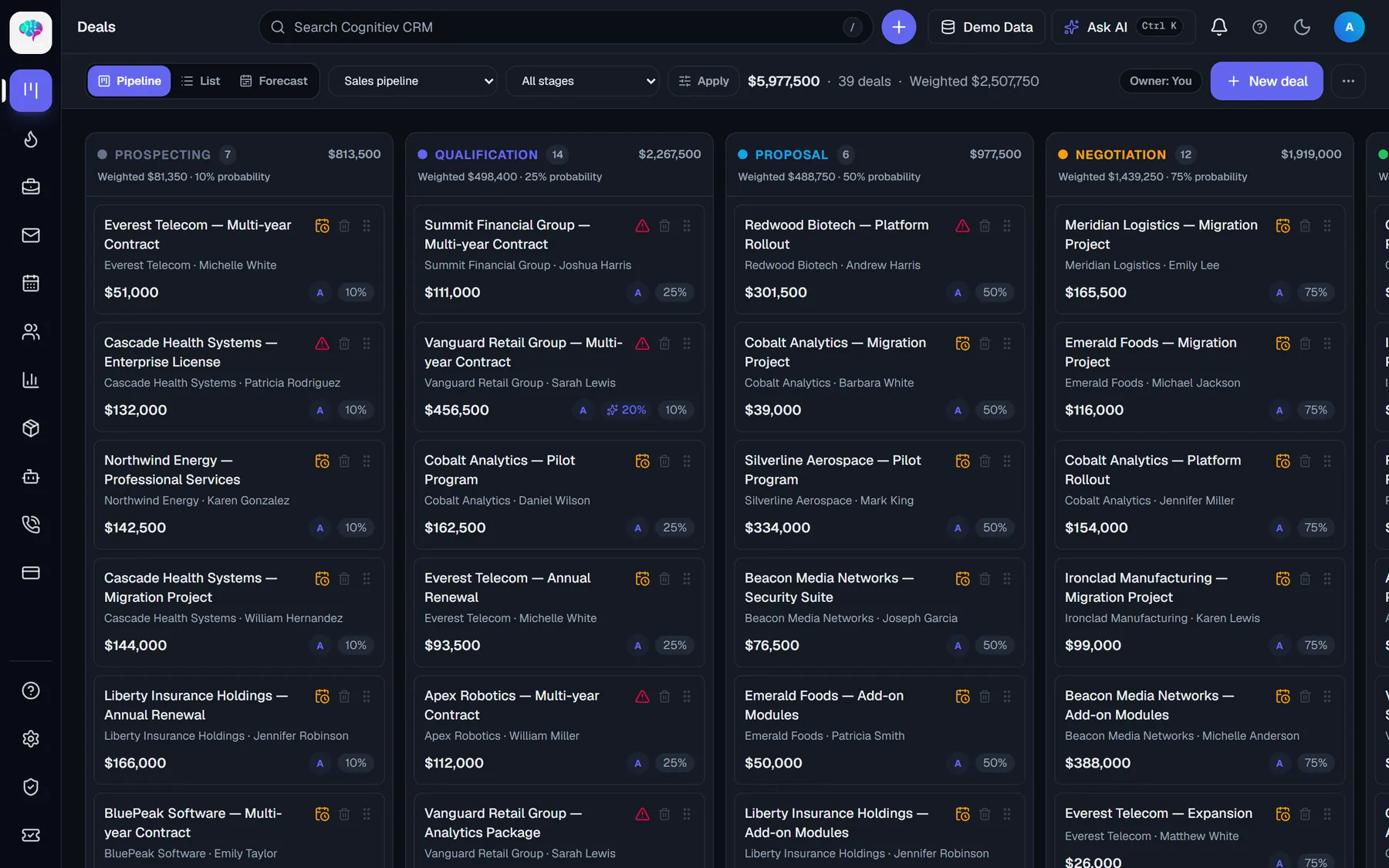Switch to the Pipeline view tab

(129, 81)
